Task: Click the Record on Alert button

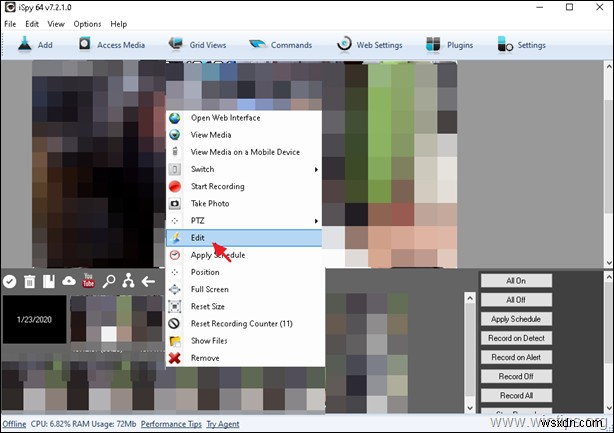Action: coord(516,357)
